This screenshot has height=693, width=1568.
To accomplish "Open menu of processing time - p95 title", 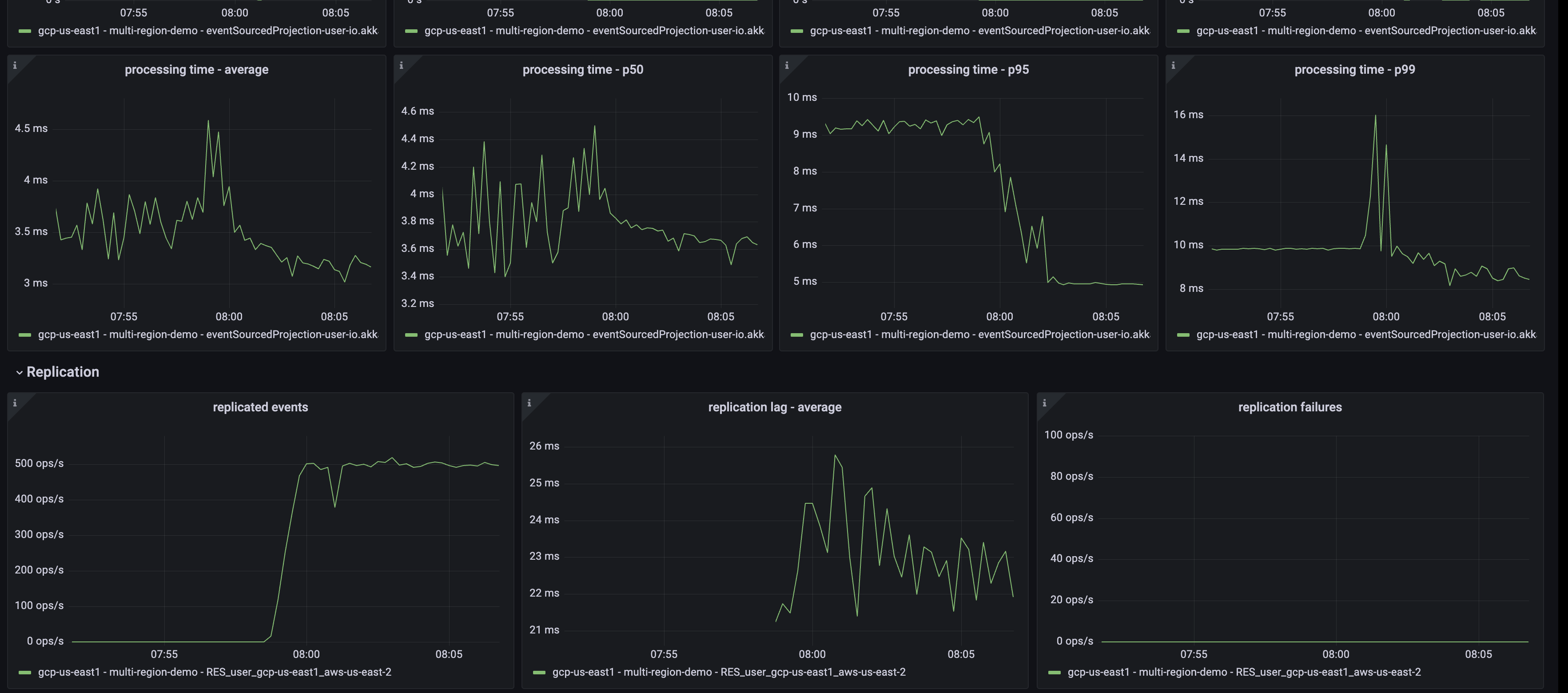I will click(x=968, y=69).
